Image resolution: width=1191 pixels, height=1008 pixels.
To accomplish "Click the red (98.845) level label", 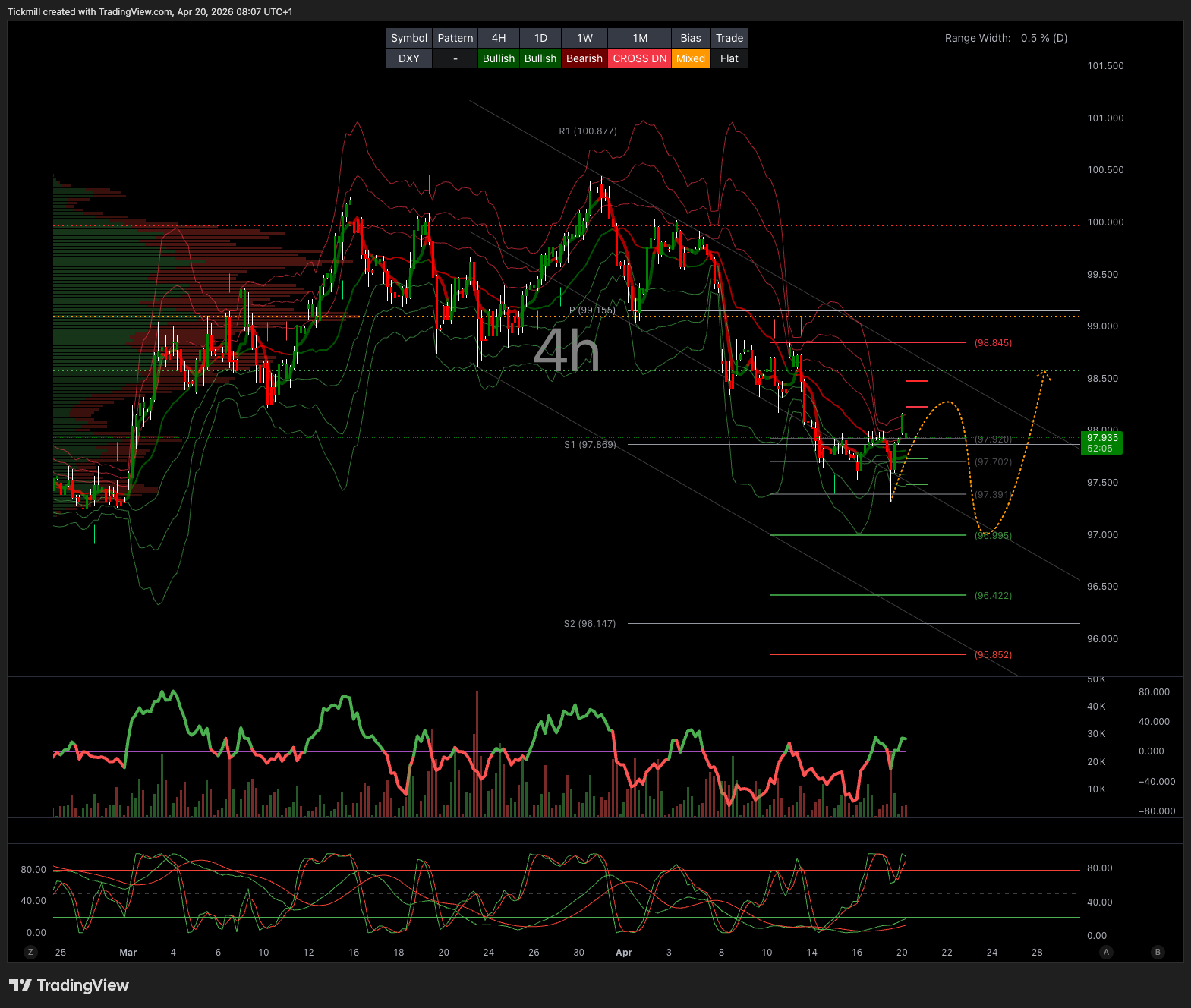I will tap(993, 343).
